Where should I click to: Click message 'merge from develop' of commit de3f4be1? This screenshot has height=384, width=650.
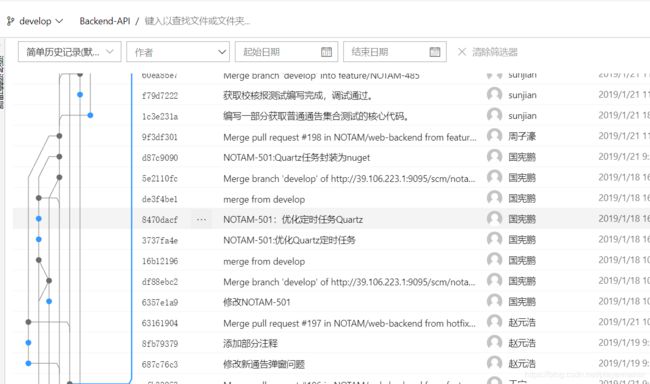click(264, 199)
